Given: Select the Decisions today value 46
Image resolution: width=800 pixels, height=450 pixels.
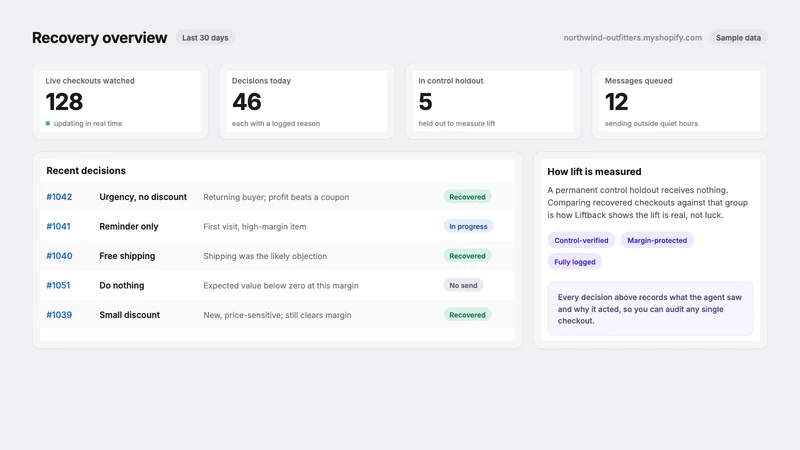Looking at the screenshot, I should 247,102.
